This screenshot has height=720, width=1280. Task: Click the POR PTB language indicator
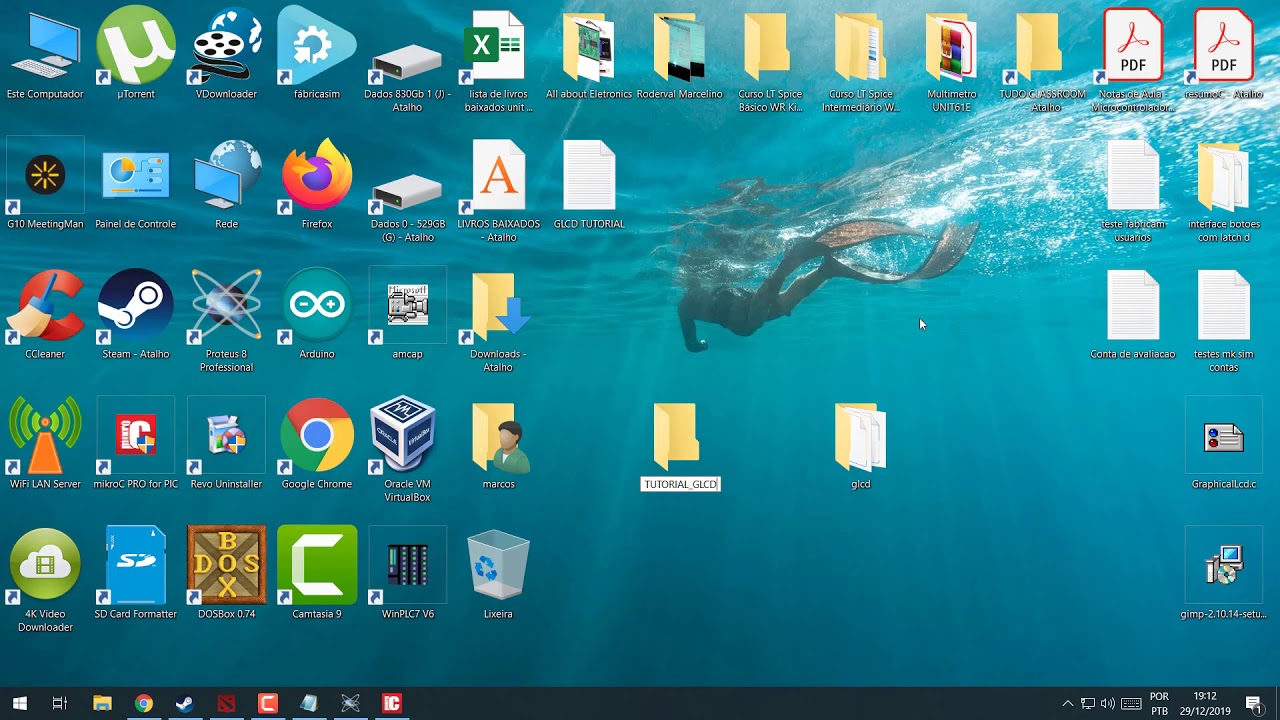tap(1159, 703)
